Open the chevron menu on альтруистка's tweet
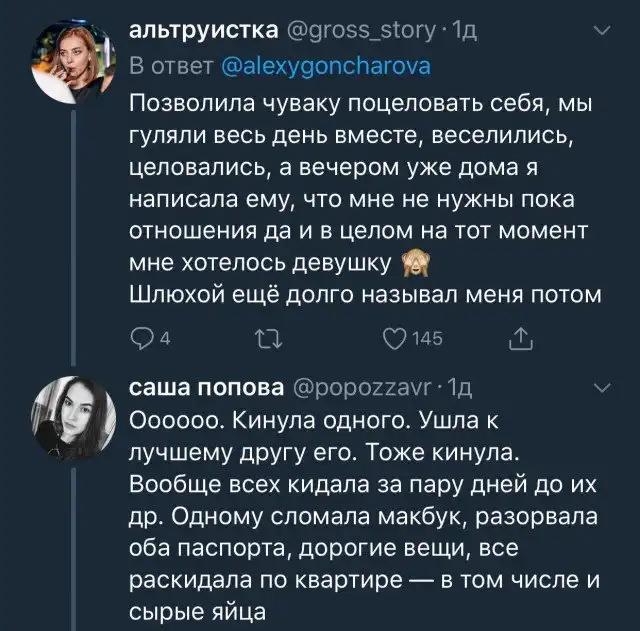Screen dimensions: 640x631 (x=600, y=33)
